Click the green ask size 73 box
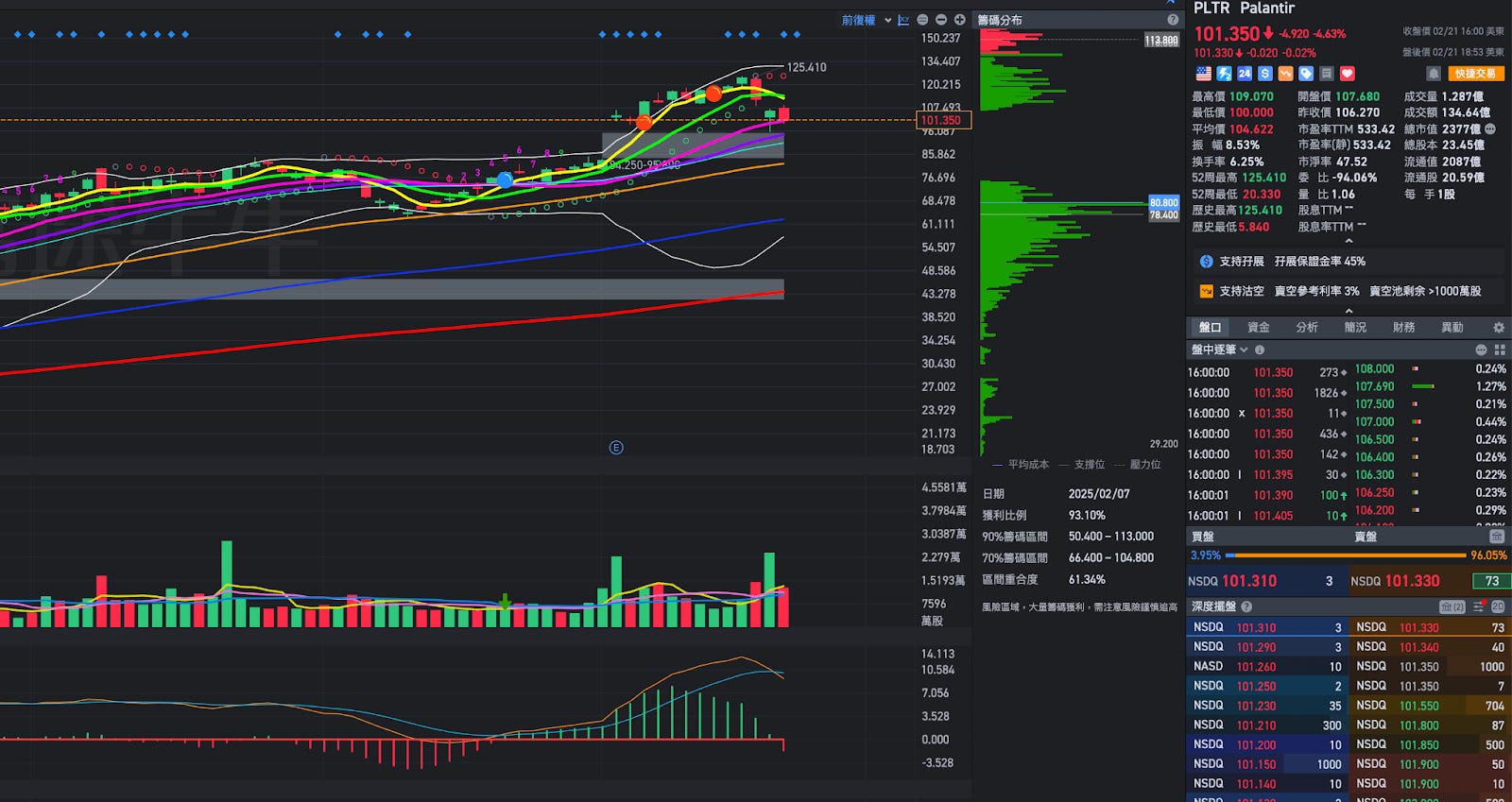The width and height of the screenshot is (1512, 802). (1491, 581)
